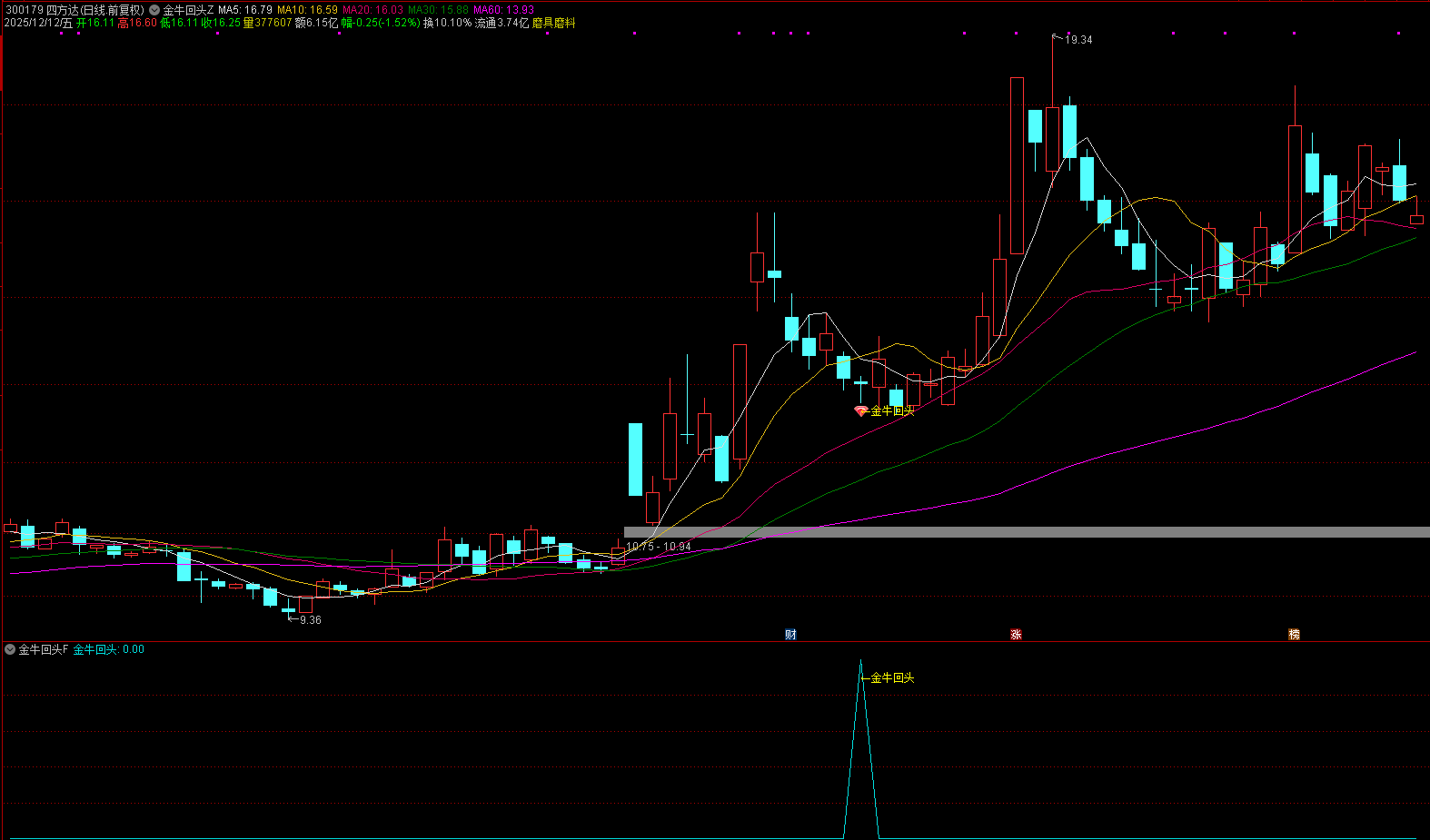This screenshot has height=840, width=1430.
Task: Click the yellow 金牛回头 label on main chart
Action: click(x=892, y=411)
